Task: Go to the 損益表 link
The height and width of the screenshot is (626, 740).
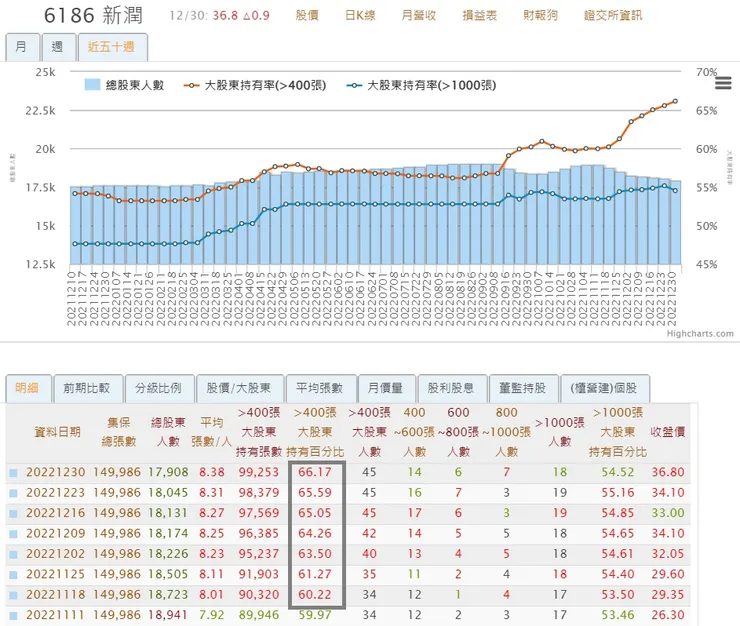Action: click(x=479, y=16)
